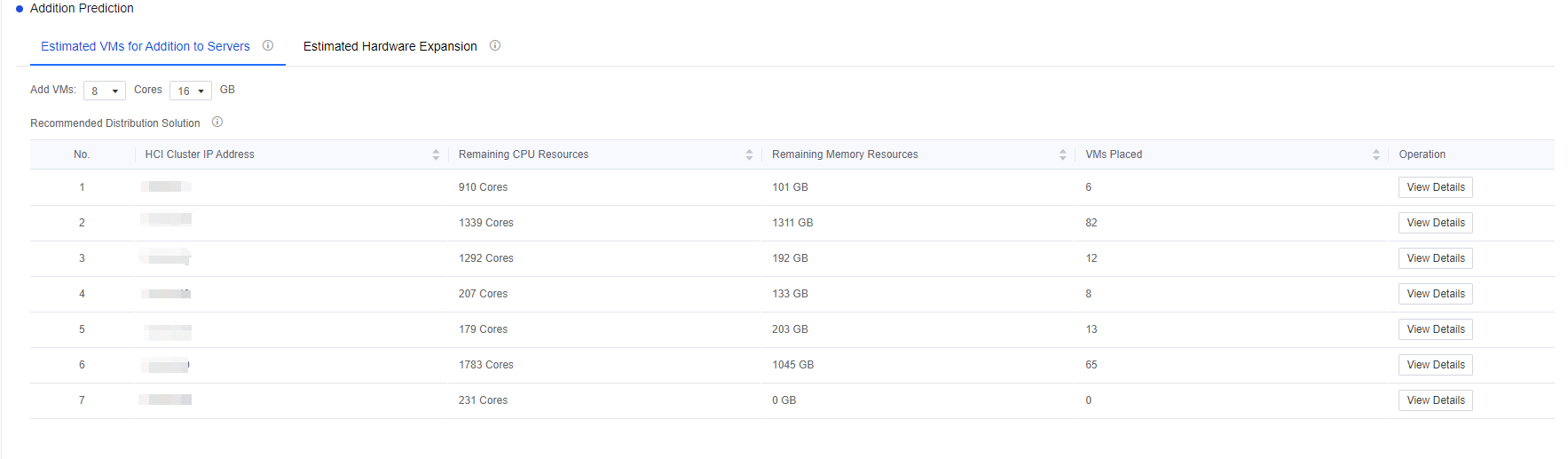View Details for cluster with 1339 Cores

click(1435, 223)
